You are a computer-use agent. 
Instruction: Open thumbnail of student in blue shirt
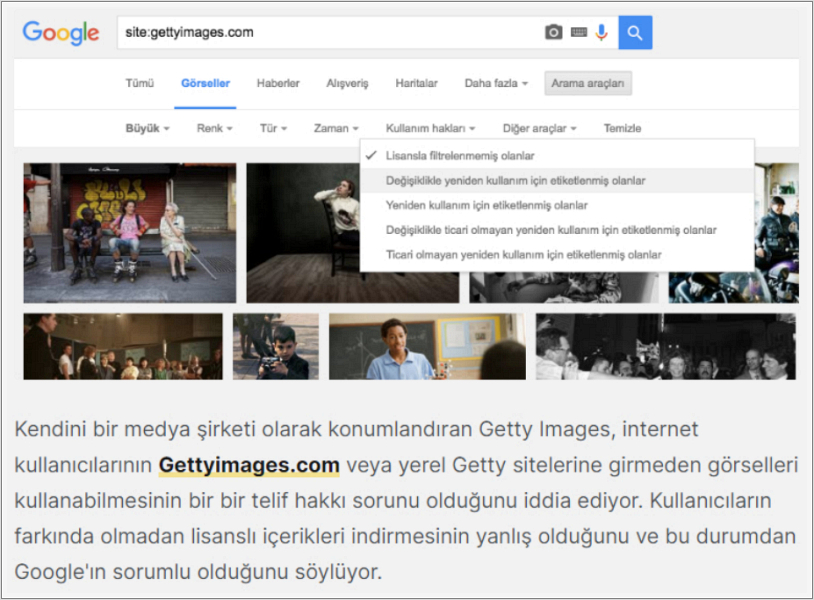(x=427, y=346)
